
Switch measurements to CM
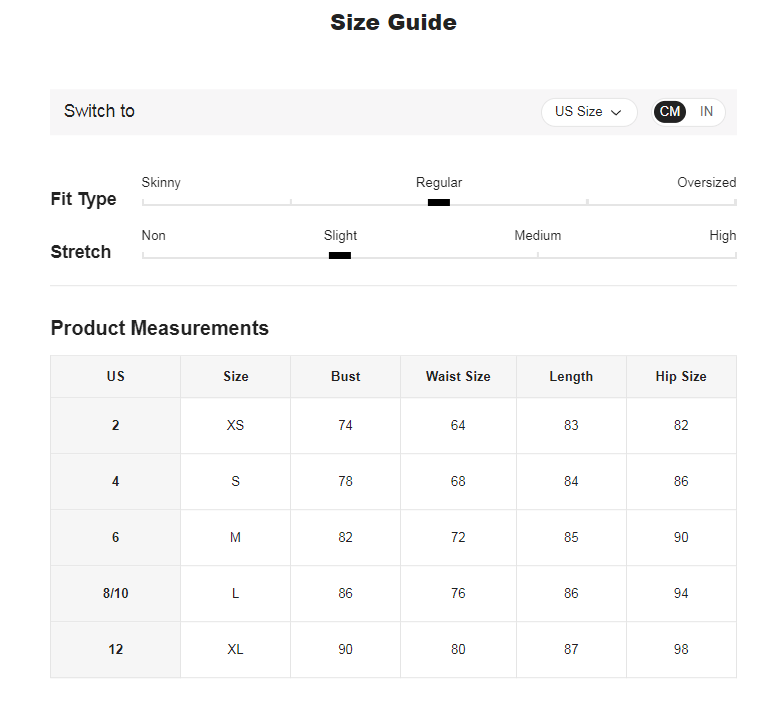click(670, 112)
